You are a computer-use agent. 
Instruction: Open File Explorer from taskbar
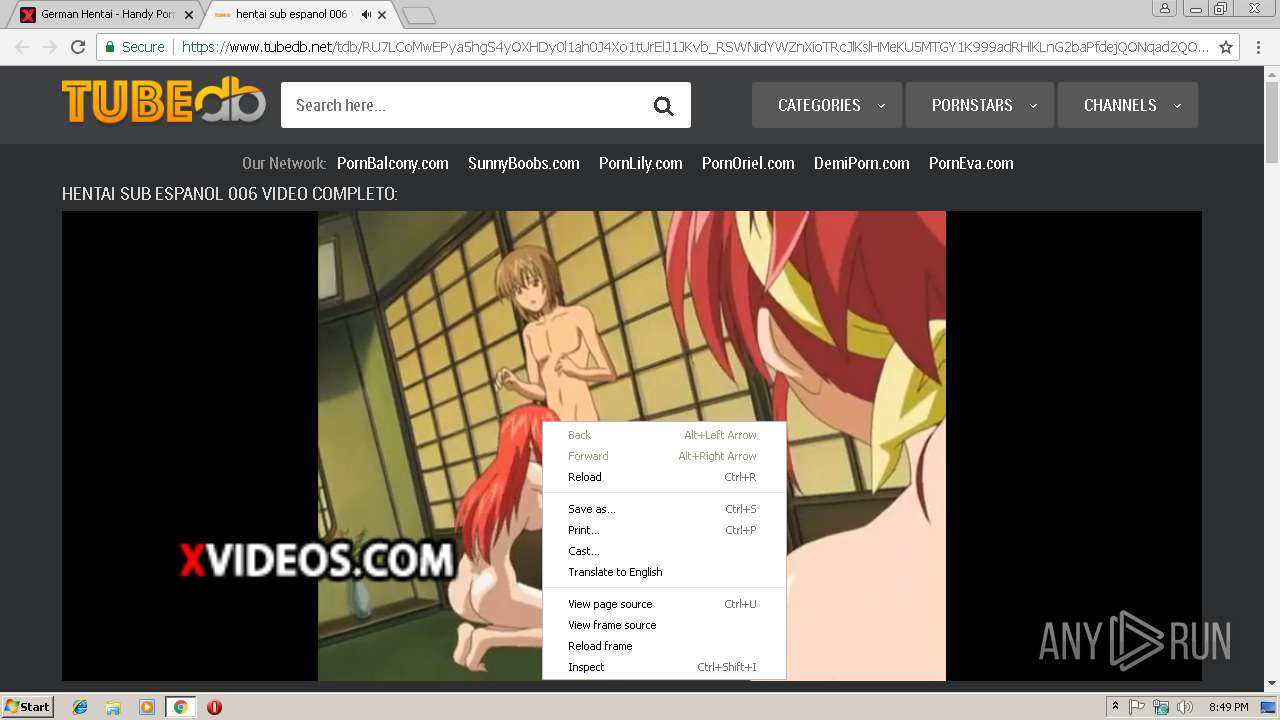point(113,707)
